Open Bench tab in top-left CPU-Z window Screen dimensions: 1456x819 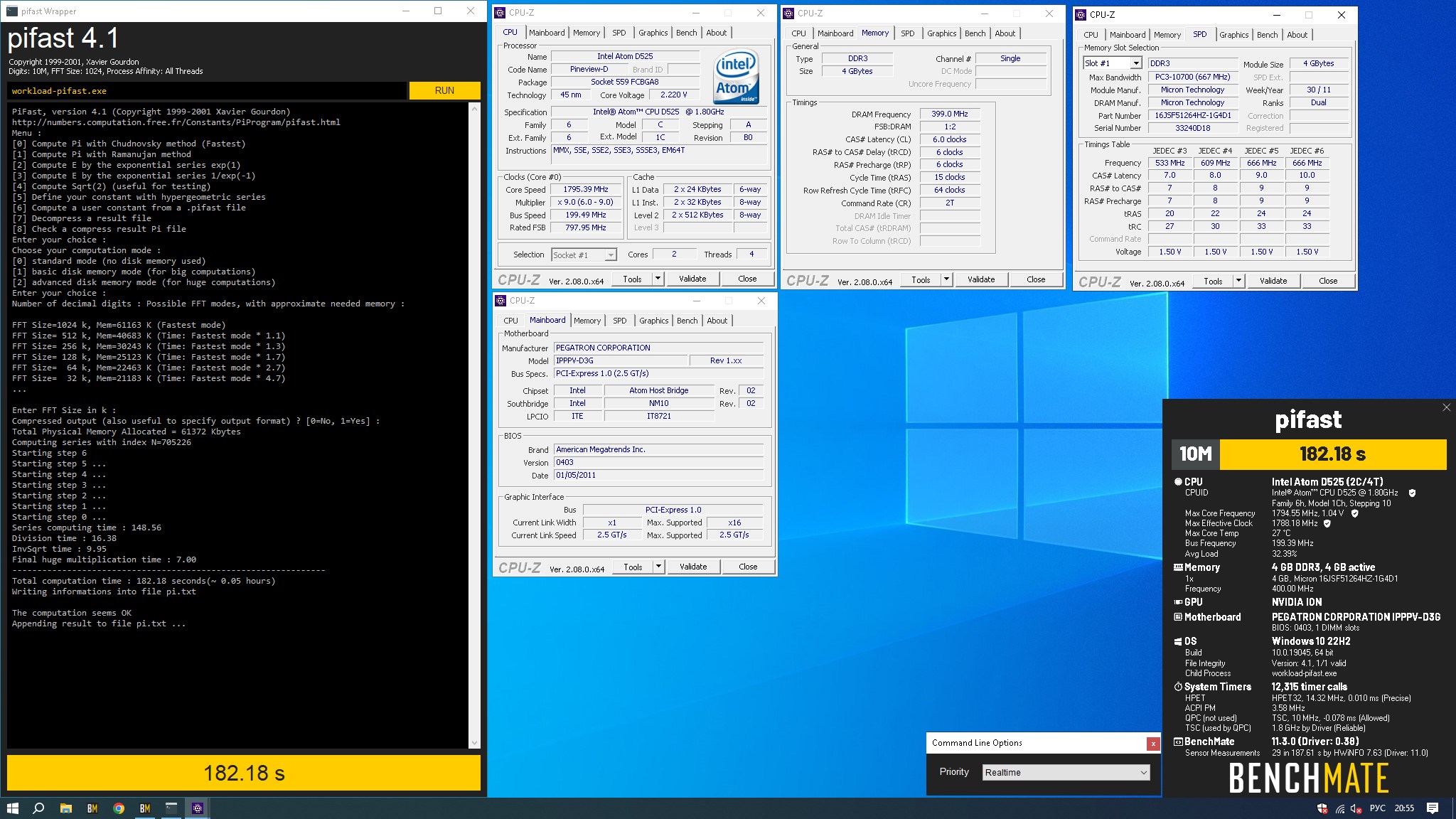686,33
